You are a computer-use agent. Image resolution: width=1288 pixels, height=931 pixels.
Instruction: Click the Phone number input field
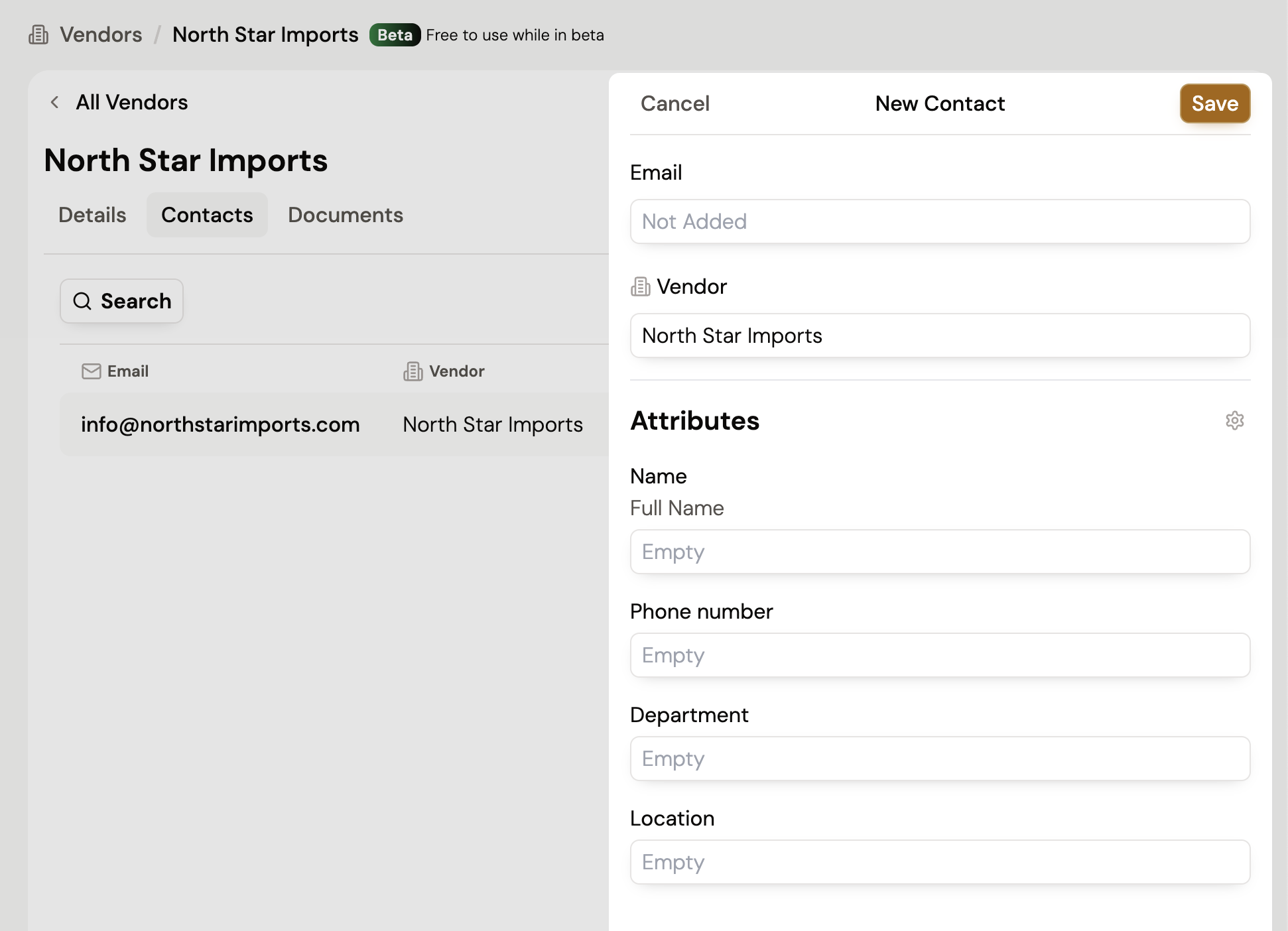[x=939, y=655]
